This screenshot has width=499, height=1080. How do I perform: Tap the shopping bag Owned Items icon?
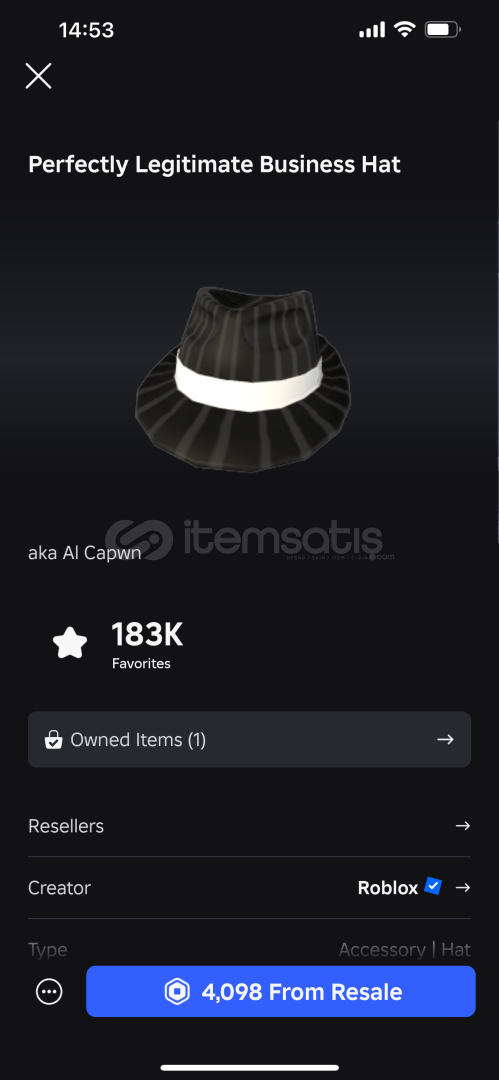click(x=53, y=740)
